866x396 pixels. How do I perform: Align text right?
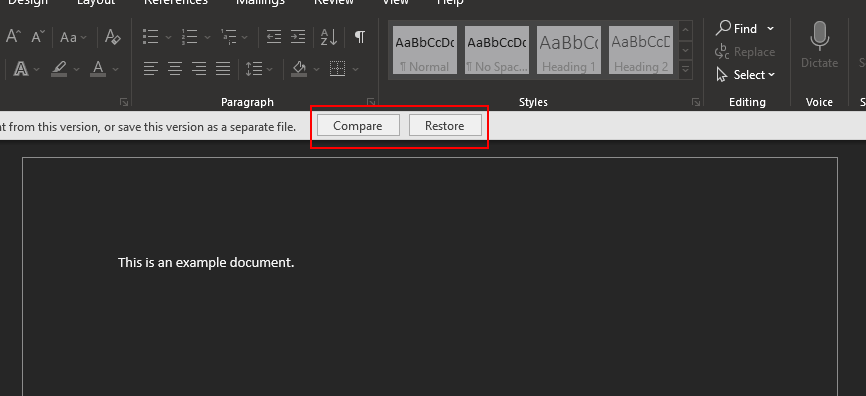pos(199,69)
